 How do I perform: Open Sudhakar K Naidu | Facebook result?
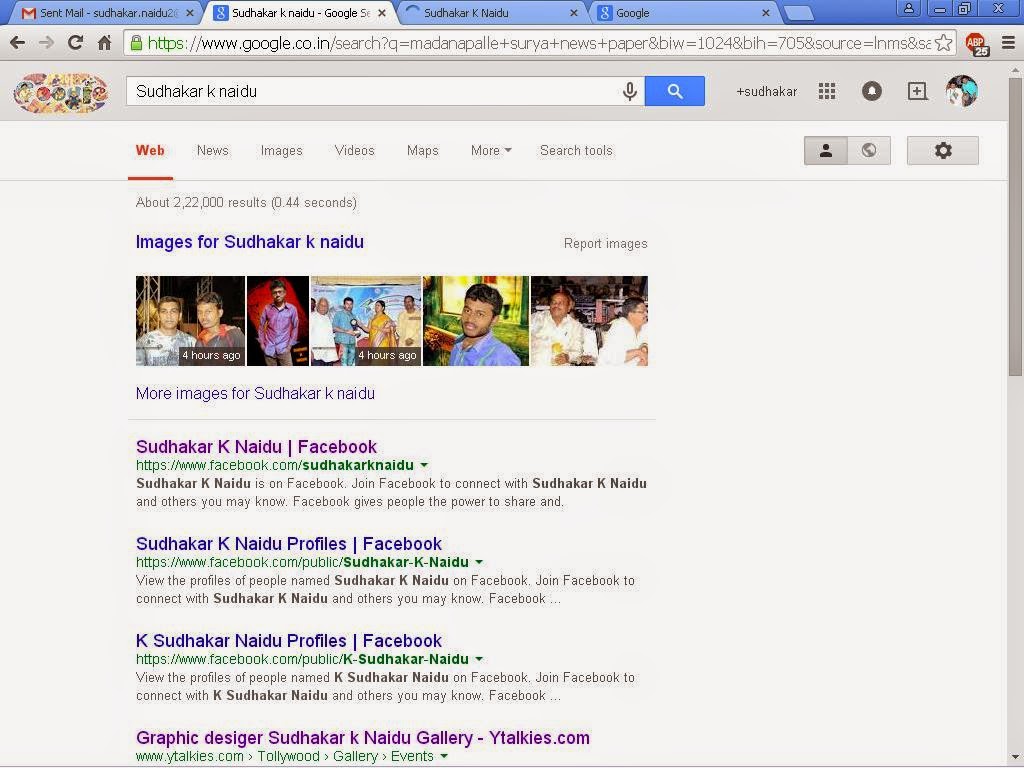(x=256, y=447)
